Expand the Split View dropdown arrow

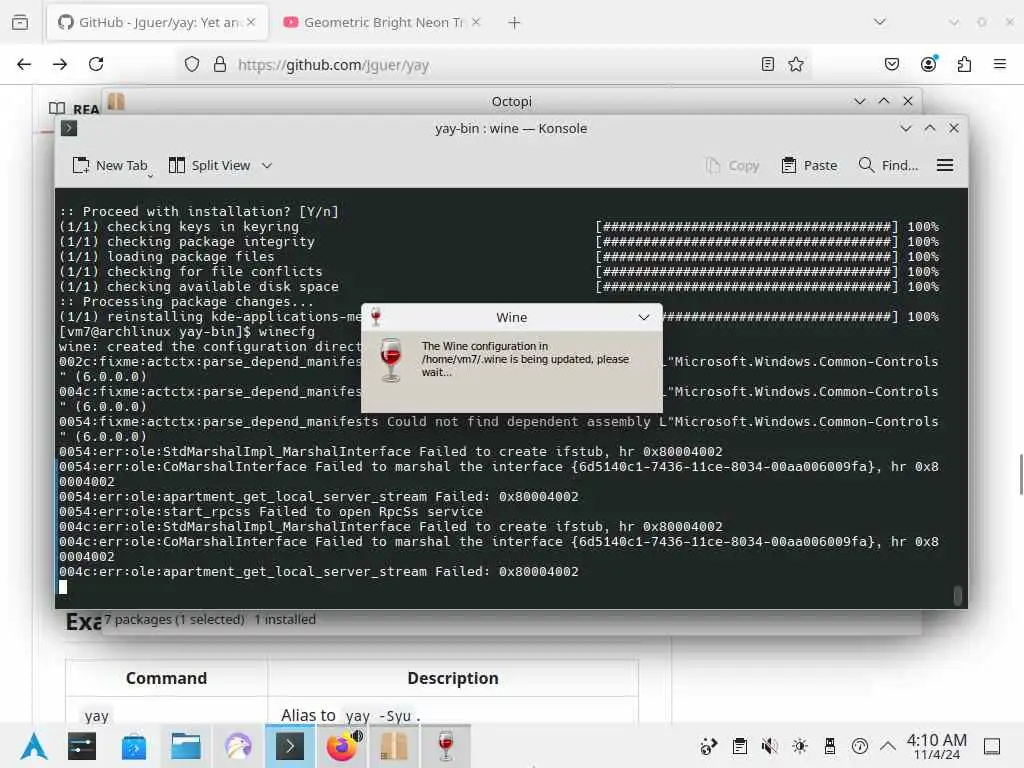266,166
